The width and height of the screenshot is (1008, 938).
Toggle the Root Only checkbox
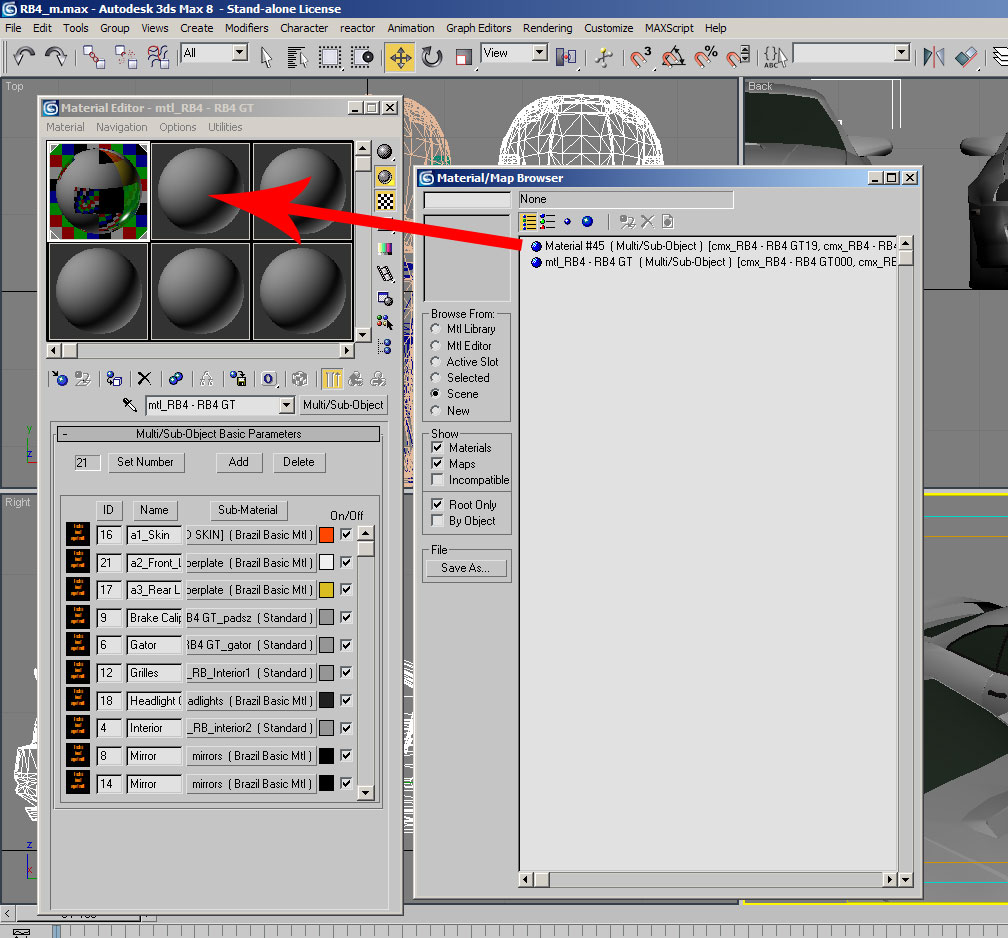point(437,504)
